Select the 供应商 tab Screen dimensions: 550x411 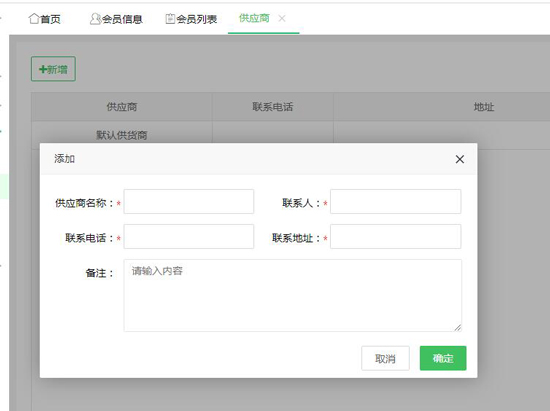254,18
